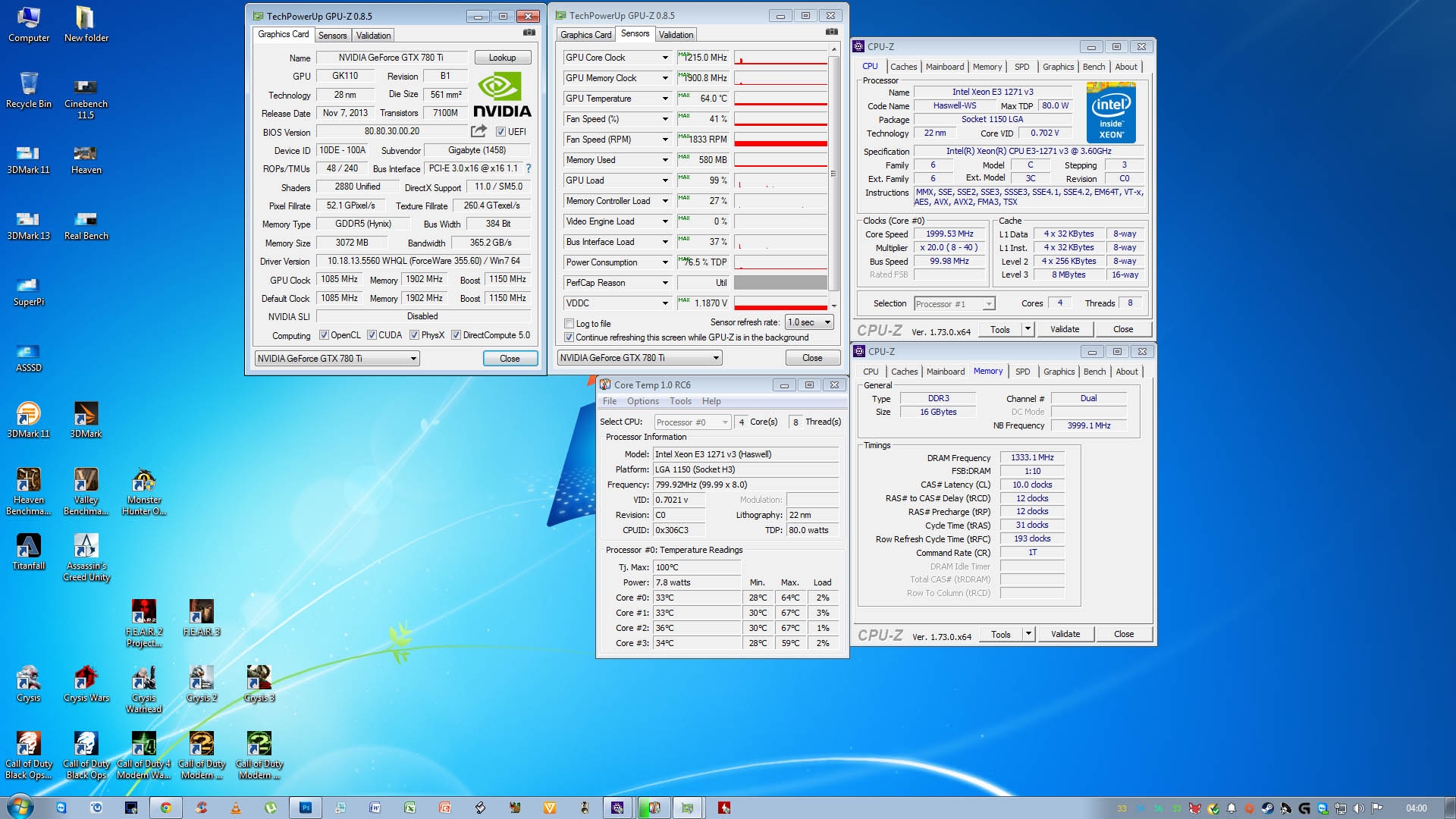Click the BIOS share/export icon in GPU-Z
The image size is (1456, 819).
(479, 131)
